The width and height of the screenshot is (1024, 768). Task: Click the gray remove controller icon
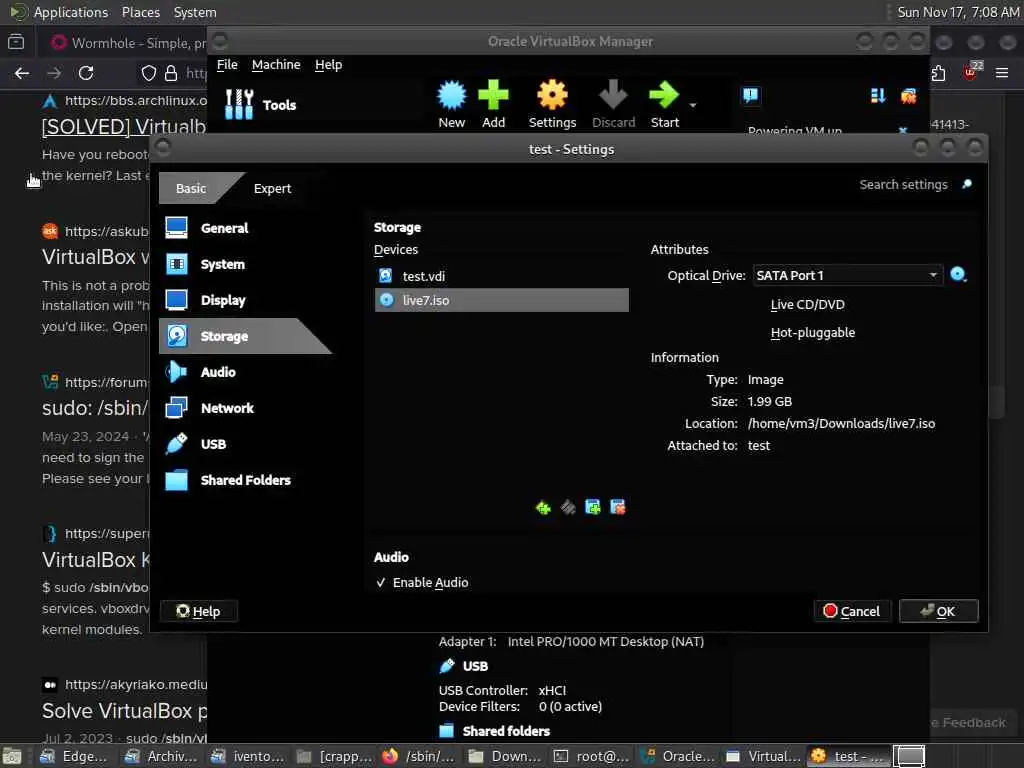click(568, 507)
